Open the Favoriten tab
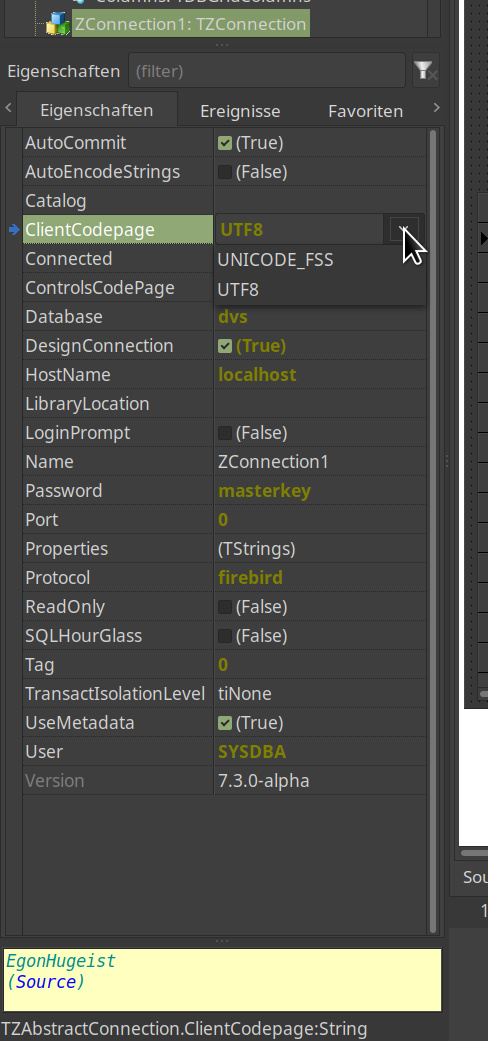The width and height of the screenshot is (488, 1041). (365, 111)
